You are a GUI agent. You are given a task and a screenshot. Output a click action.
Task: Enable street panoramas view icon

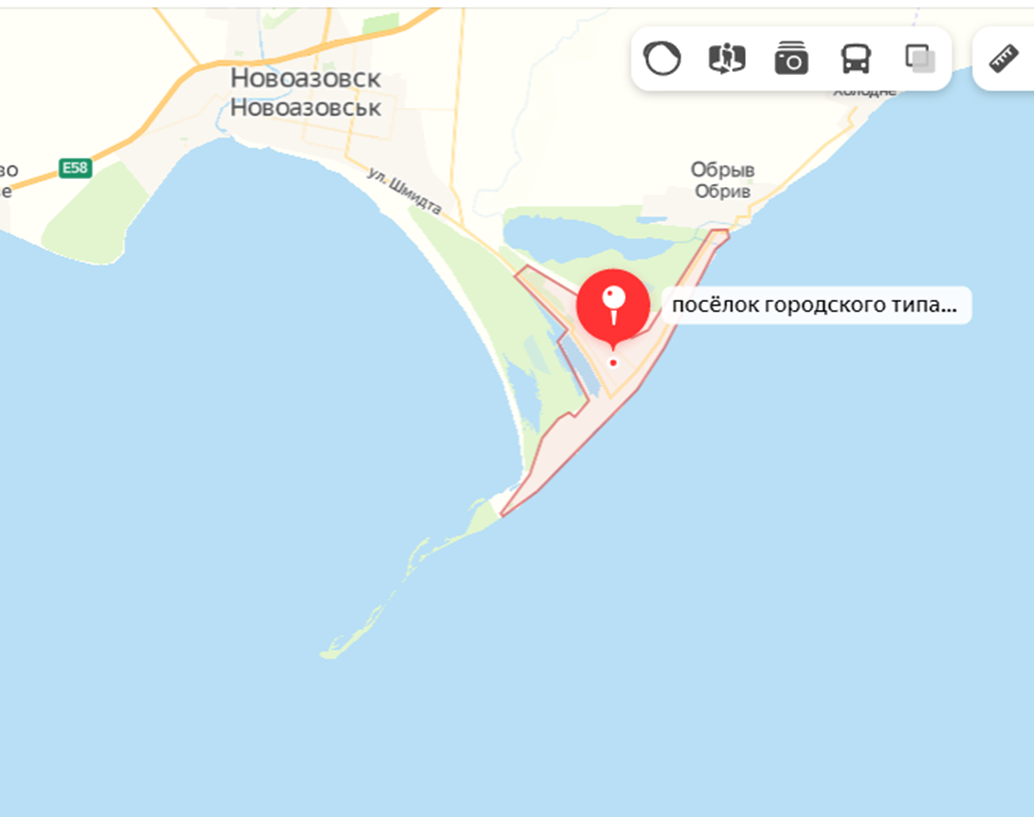(x=727, y=59)
